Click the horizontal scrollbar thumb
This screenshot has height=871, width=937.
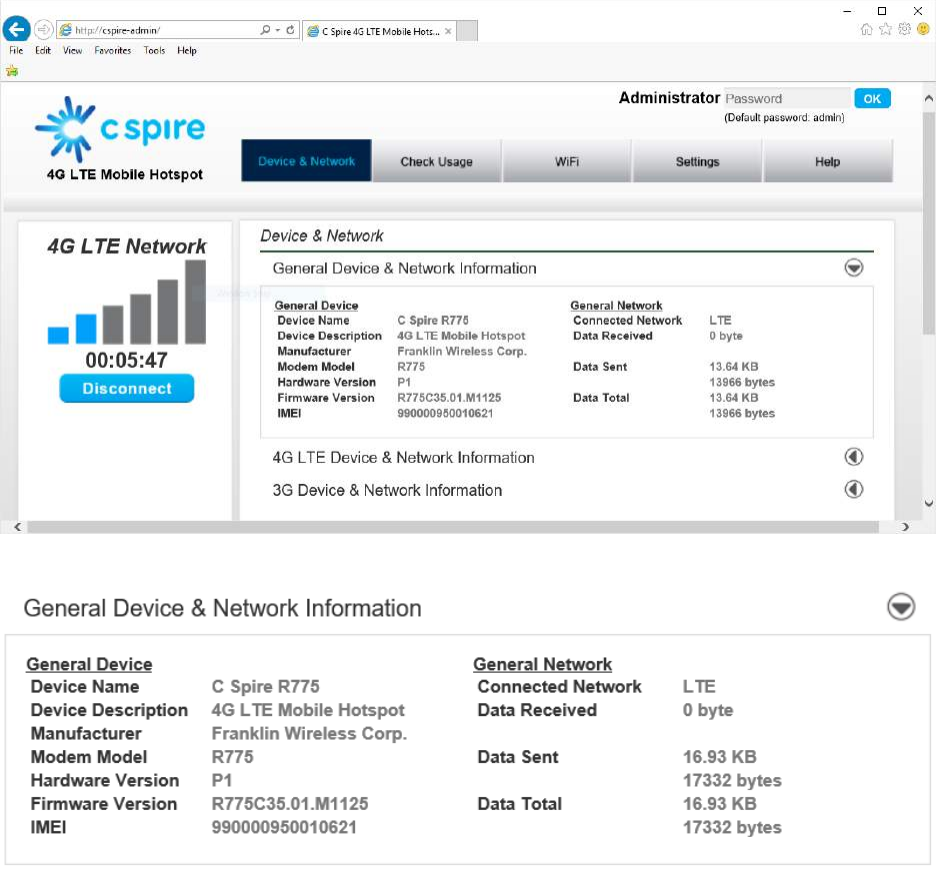[x=453, y=527]
